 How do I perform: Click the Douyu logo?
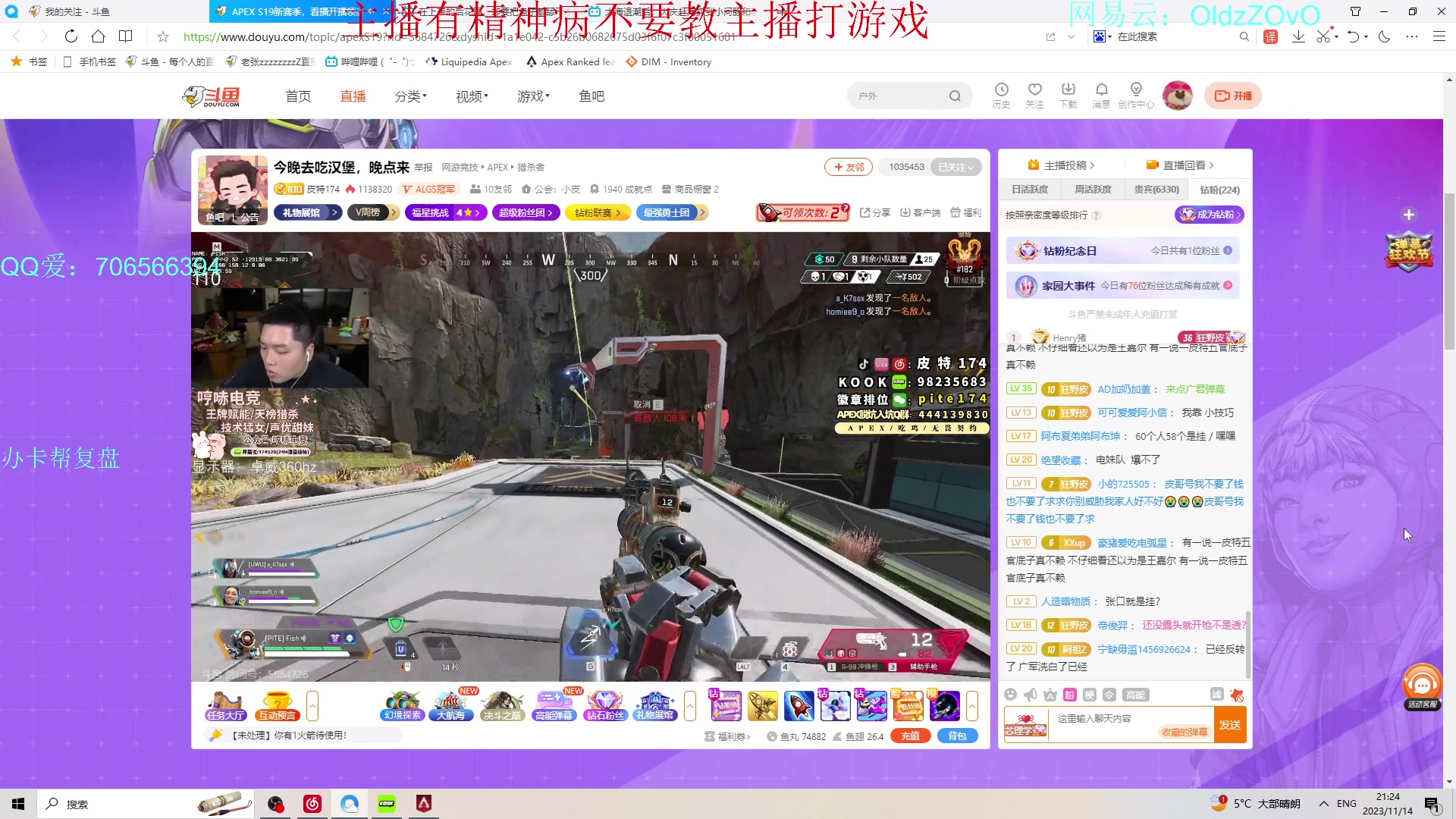[x=212, y=96]
